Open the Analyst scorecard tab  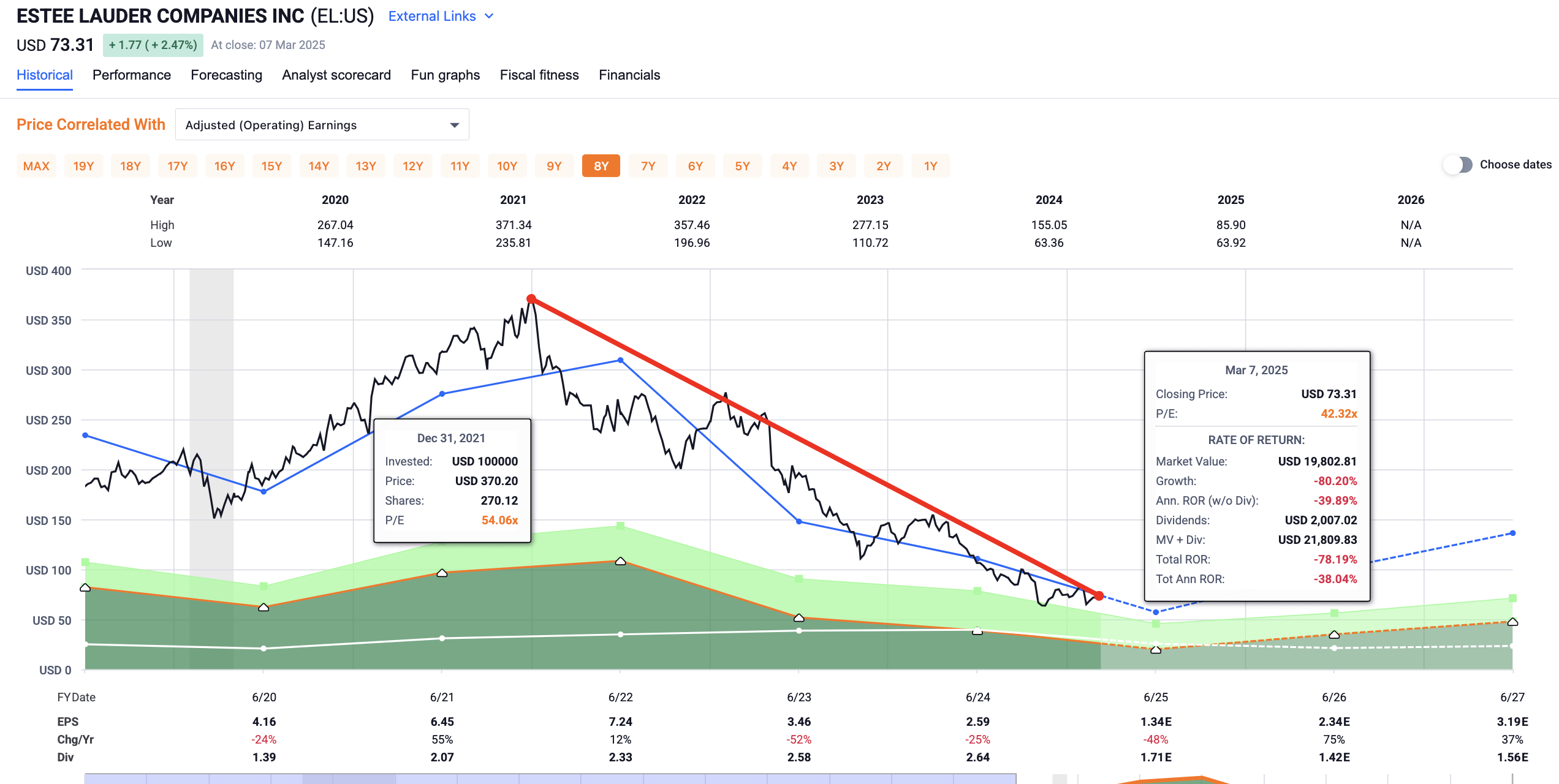pos(336,75)
